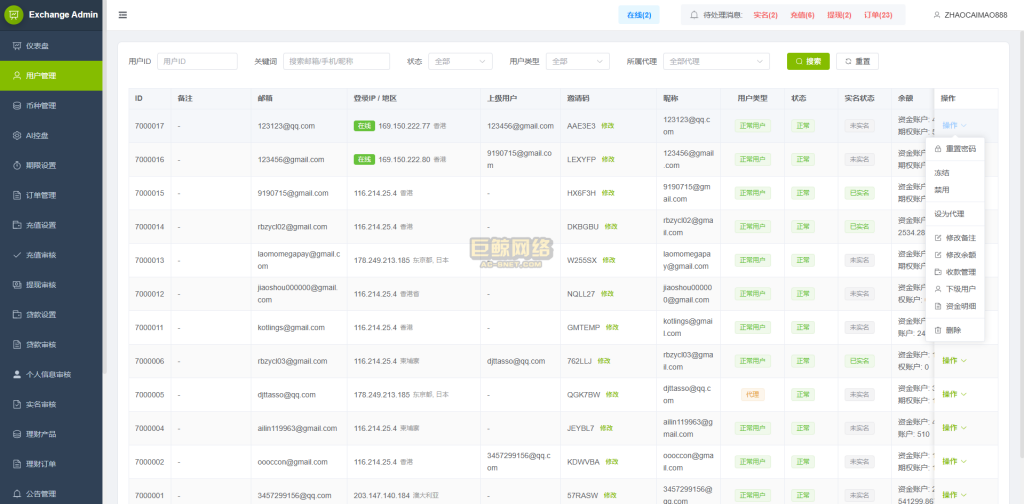Toggle the sidebar with the hamburger icon
This screenshot has width=1024, height=504.
point(123,15)
